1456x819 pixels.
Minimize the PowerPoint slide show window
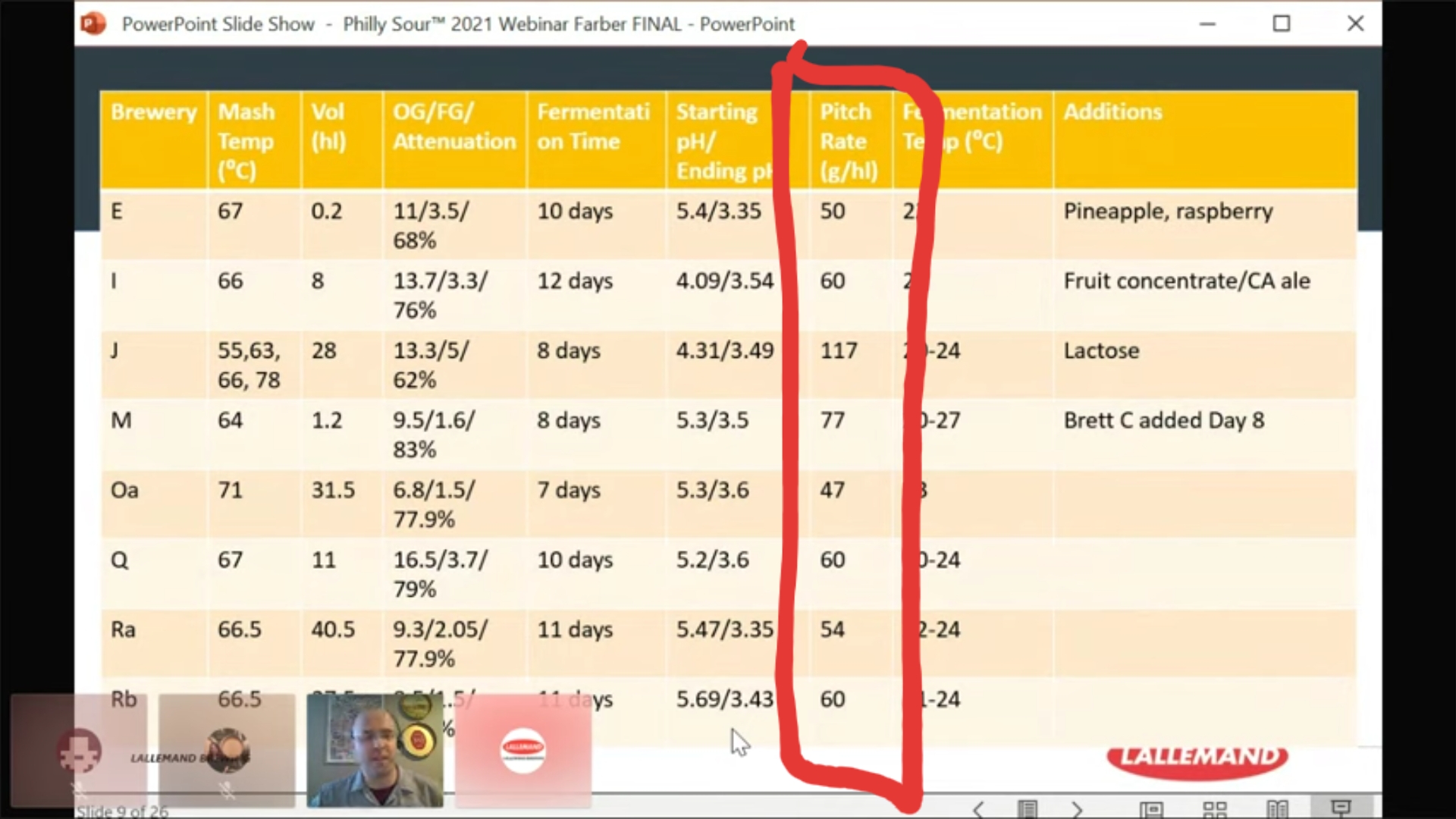[1208, 24]
